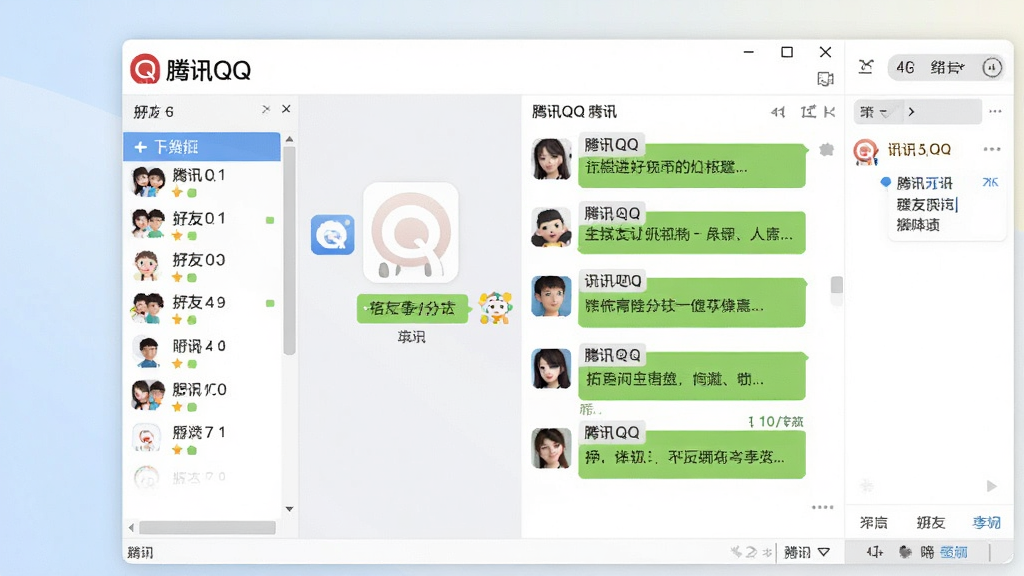This screenshot has width=1024, height=576.
Task: Switch to the blue bottom tab of the right panel
Action: (x=986, y=522)
